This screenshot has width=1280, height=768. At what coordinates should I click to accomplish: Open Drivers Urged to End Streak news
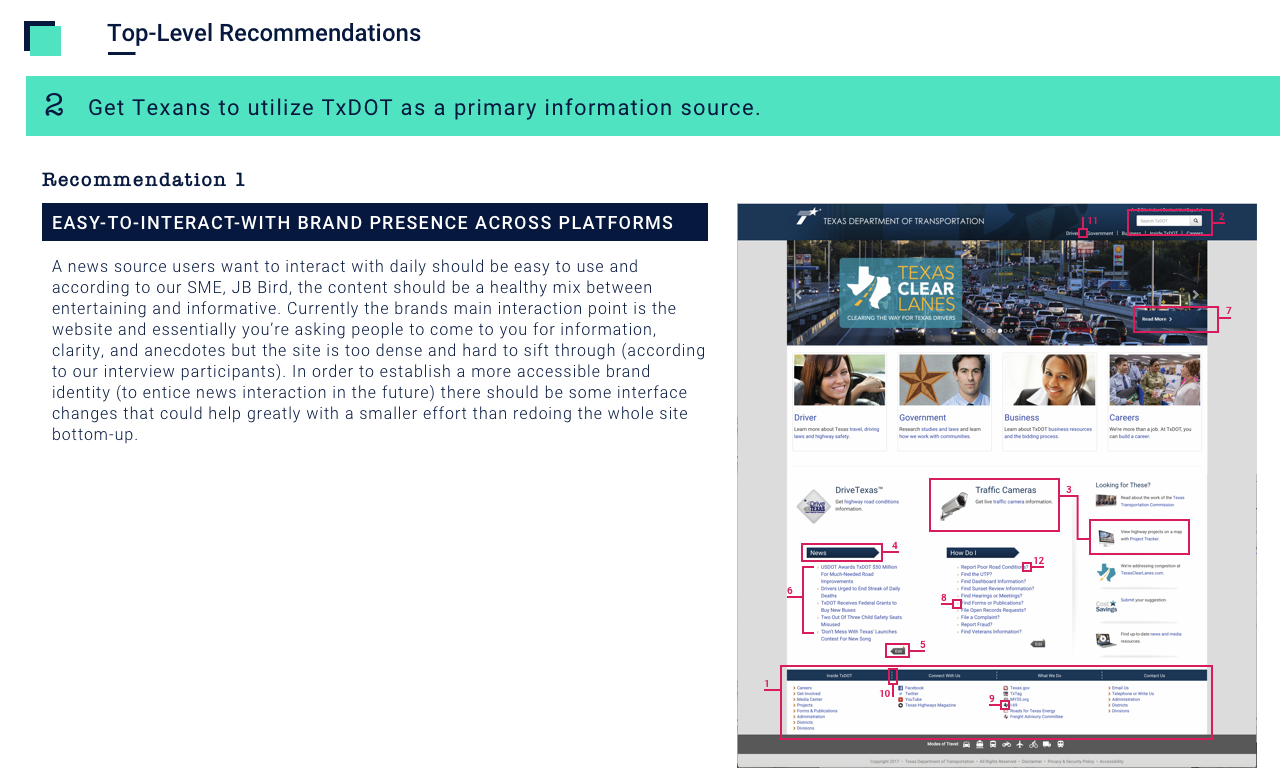(860, 592)
